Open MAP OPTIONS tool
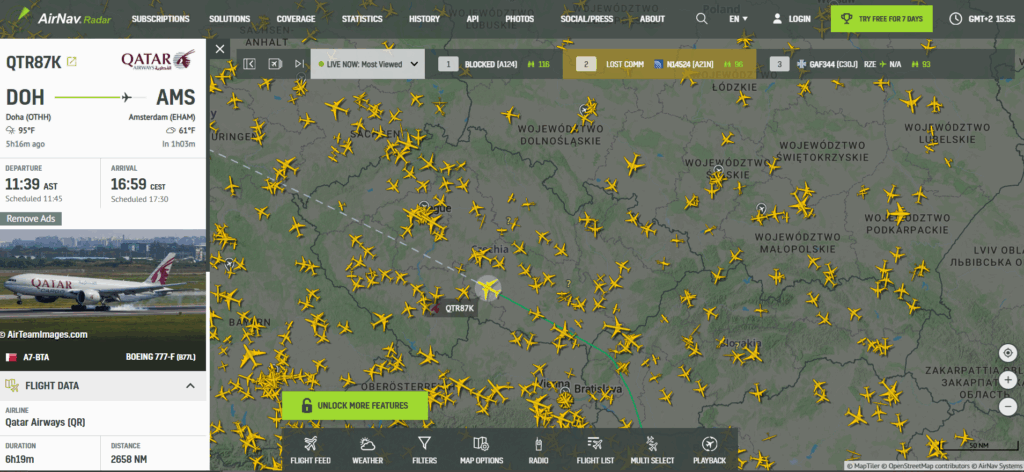The height and width of the screenshot is (472, 1024). coord(481,450)
